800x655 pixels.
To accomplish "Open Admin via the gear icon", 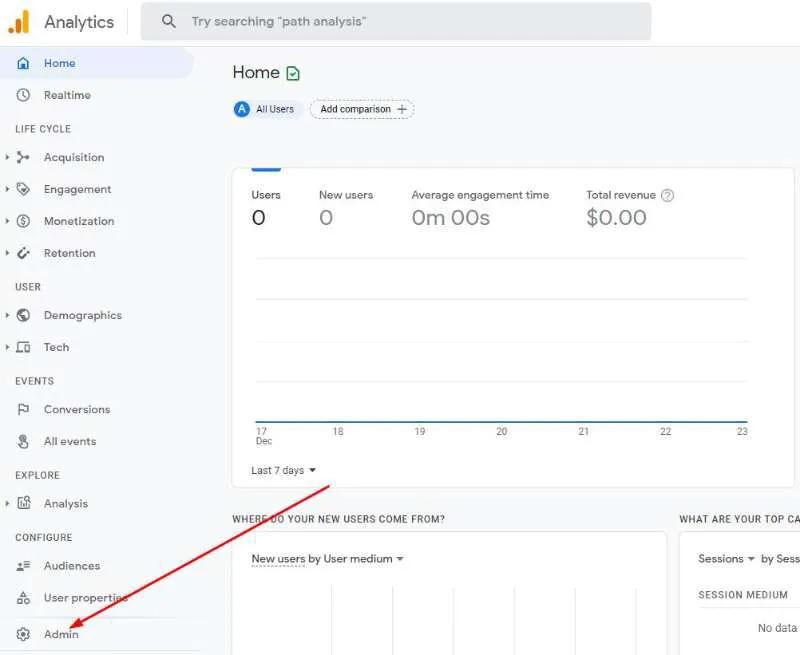I will pyautogui.click(x=22, y=634).
